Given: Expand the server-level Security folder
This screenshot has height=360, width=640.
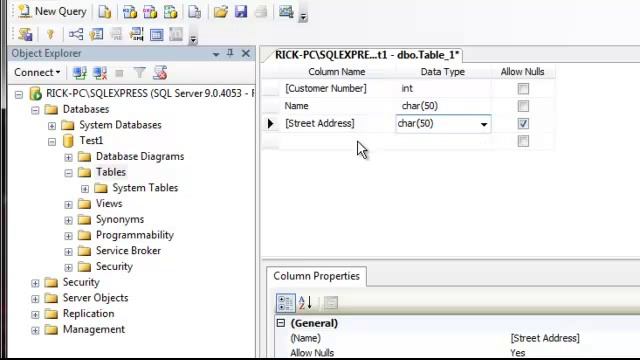Looking at the screenshot, I should [35, 283].
